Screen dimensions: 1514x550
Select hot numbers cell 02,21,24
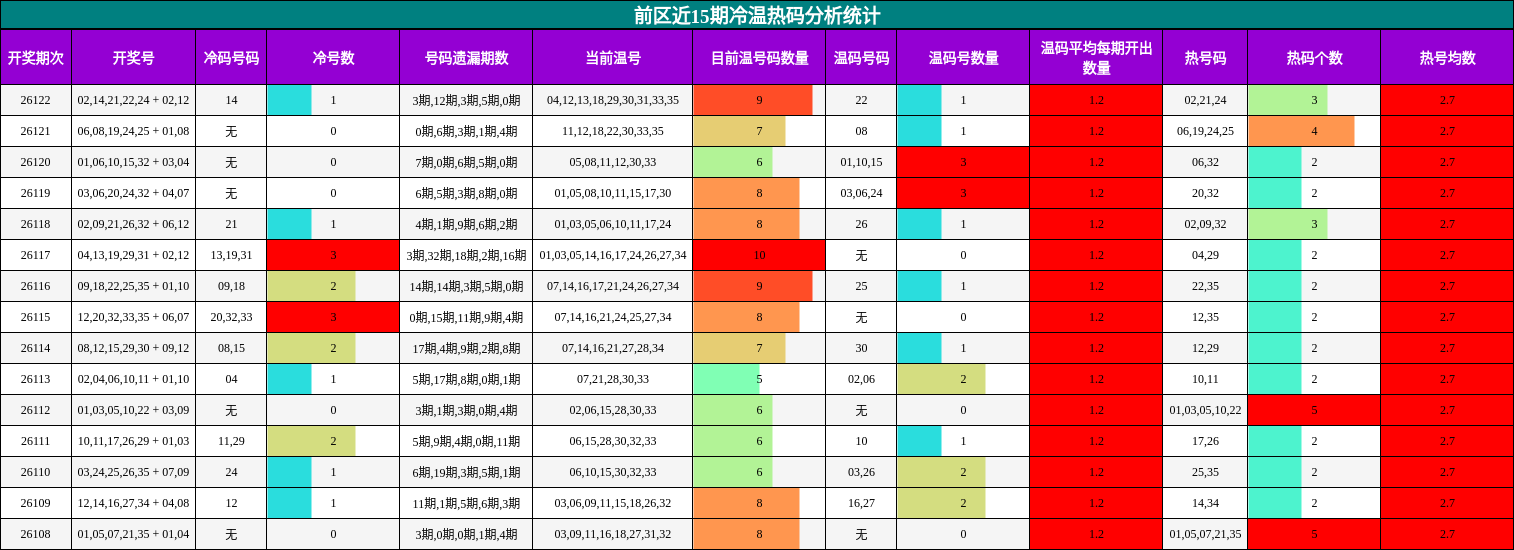1205,100
